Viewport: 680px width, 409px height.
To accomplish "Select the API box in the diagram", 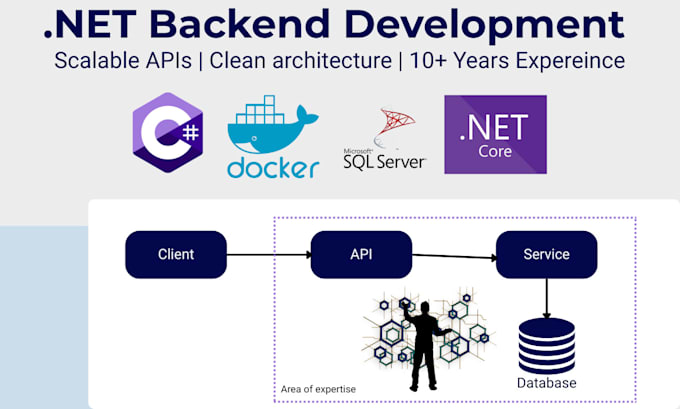I will (x=361, y=255).
